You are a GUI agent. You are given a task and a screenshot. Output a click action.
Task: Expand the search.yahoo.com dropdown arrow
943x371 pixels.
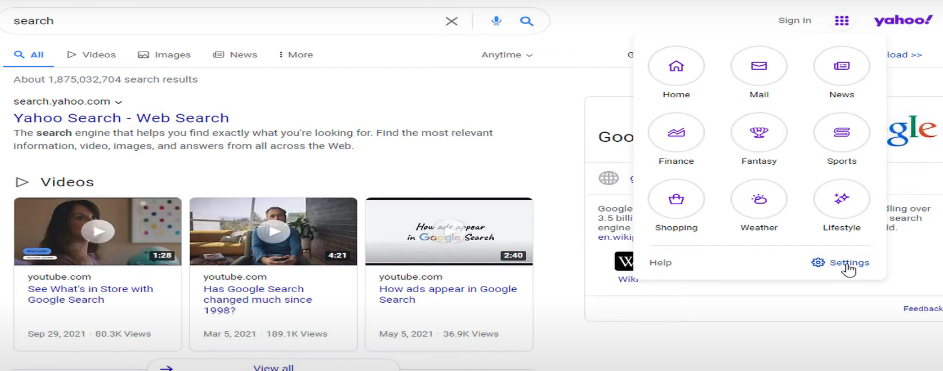(118, 102)
